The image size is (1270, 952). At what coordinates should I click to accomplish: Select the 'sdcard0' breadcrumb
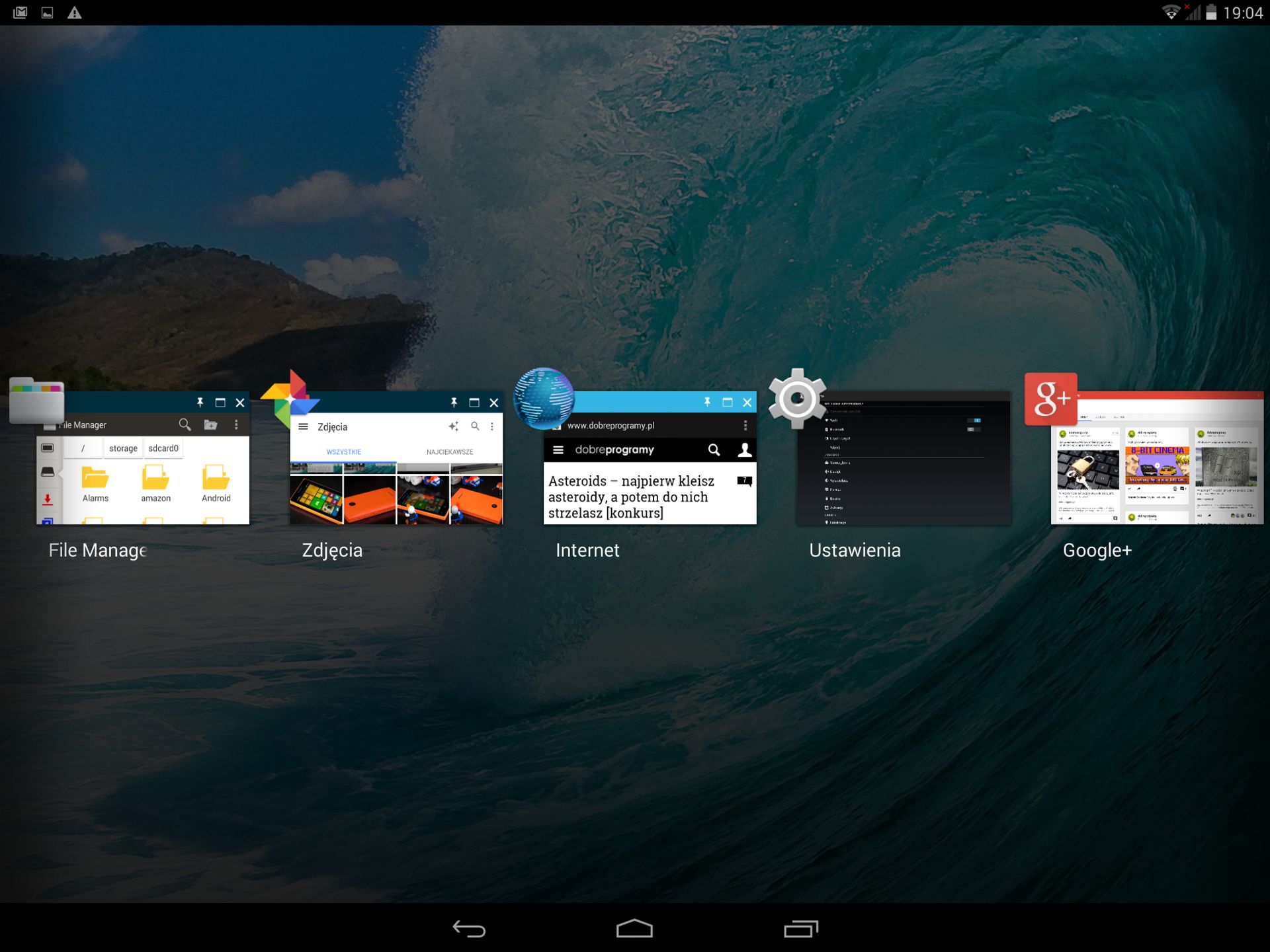pyautogui.click(x=163, y=448)
